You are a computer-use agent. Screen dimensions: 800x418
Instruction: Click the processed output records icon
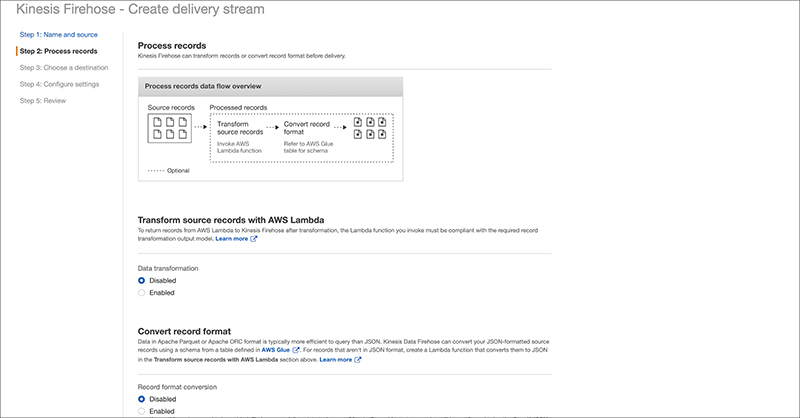pyautogui.click(x=369, y=128)
